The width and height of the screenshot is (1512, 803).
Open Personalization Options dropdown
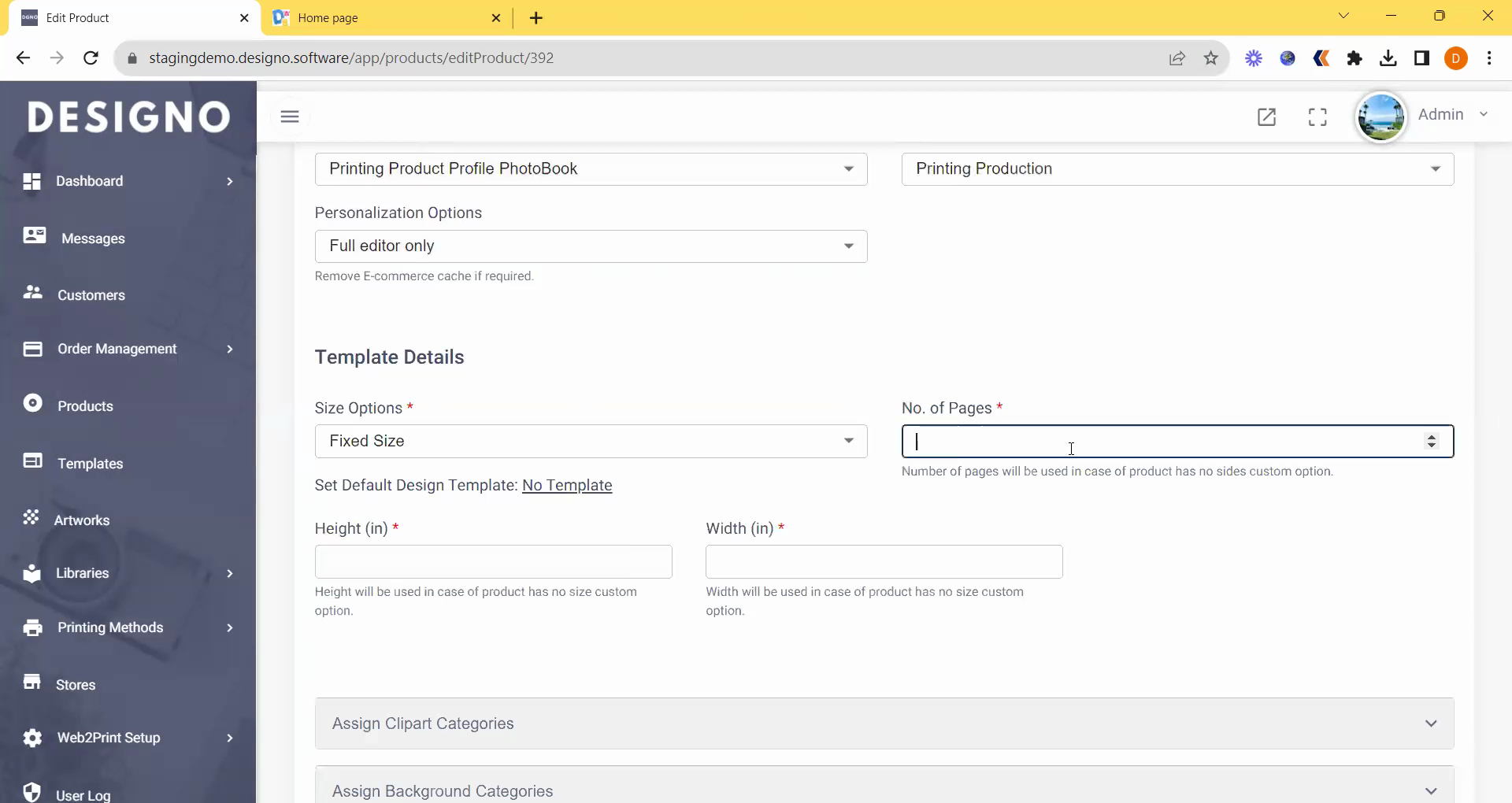pos(591,246)
